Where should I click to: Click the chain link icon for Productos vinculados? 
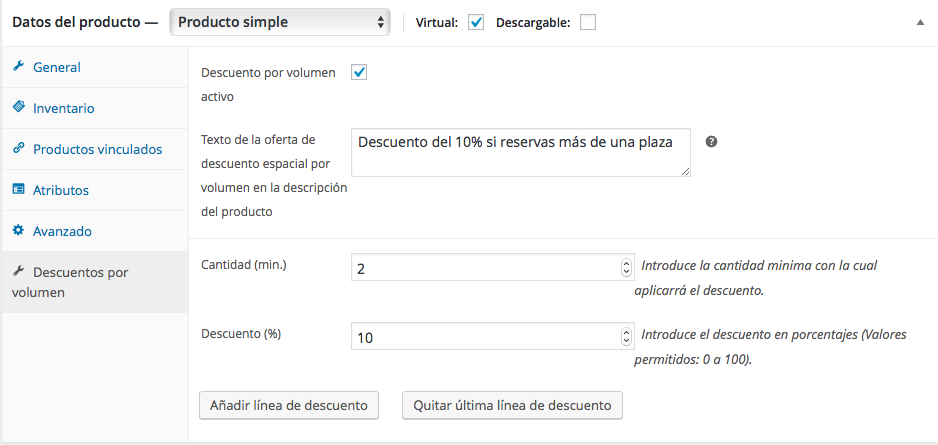click(x=19, y=148)
